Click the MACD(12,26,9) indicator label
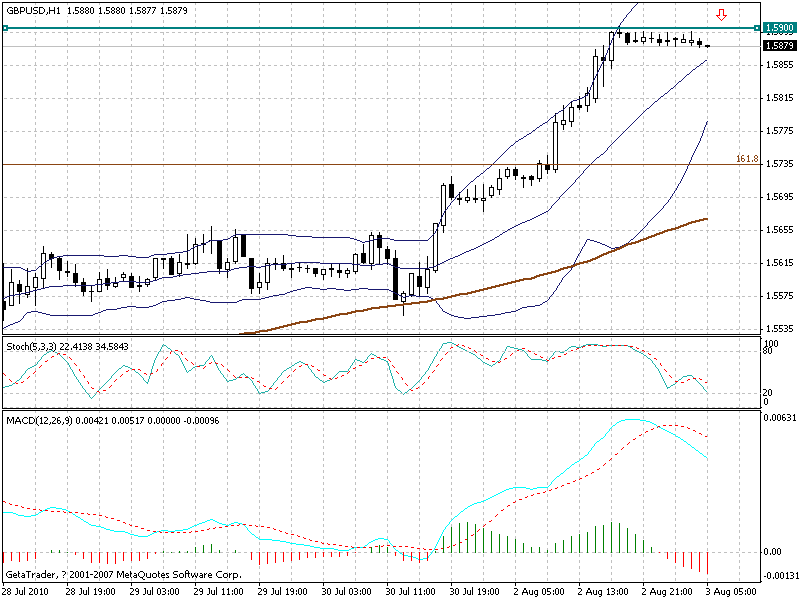 tap(39, 420)
